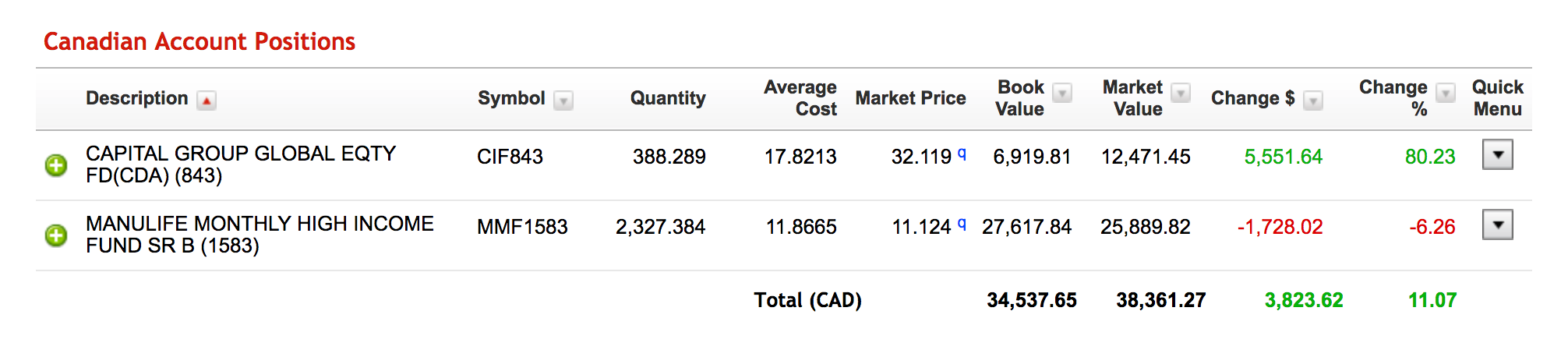Click the quantity value 2,327.384
This screenshot has height=357, width=1568.
pyautogui.click(x=661, y=227)
